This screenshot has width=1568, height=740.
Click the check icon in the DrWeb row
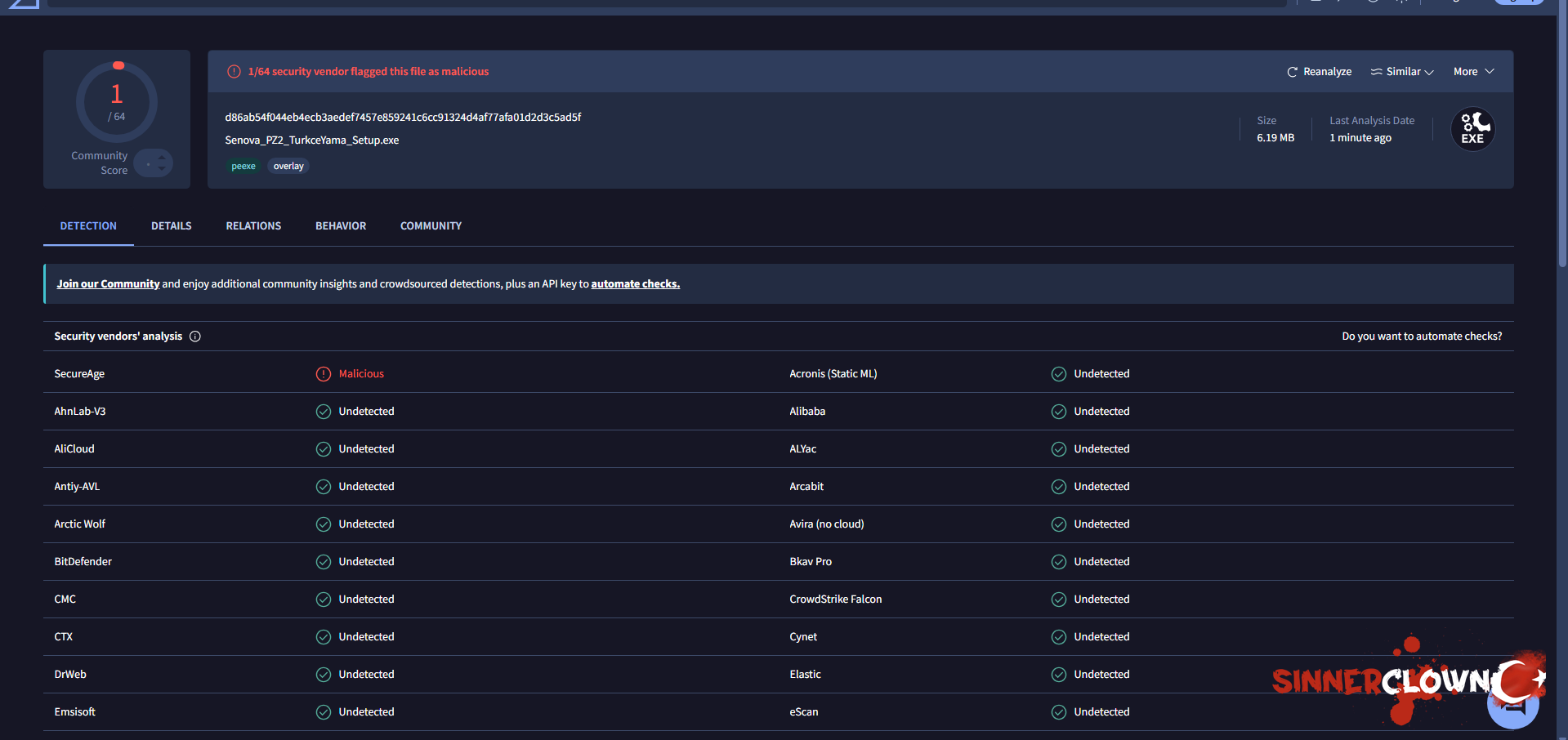click(x=324, y=675)
